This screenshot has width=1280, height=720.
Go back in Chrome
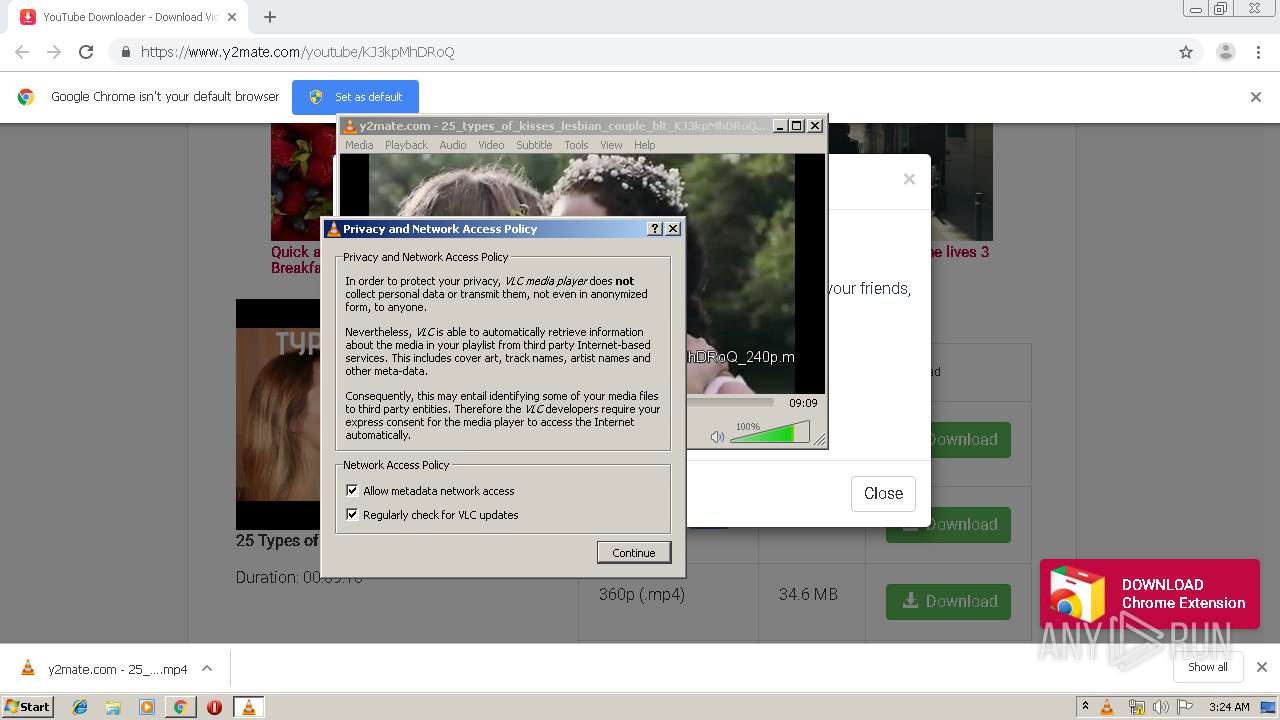(x=22, y=52)
